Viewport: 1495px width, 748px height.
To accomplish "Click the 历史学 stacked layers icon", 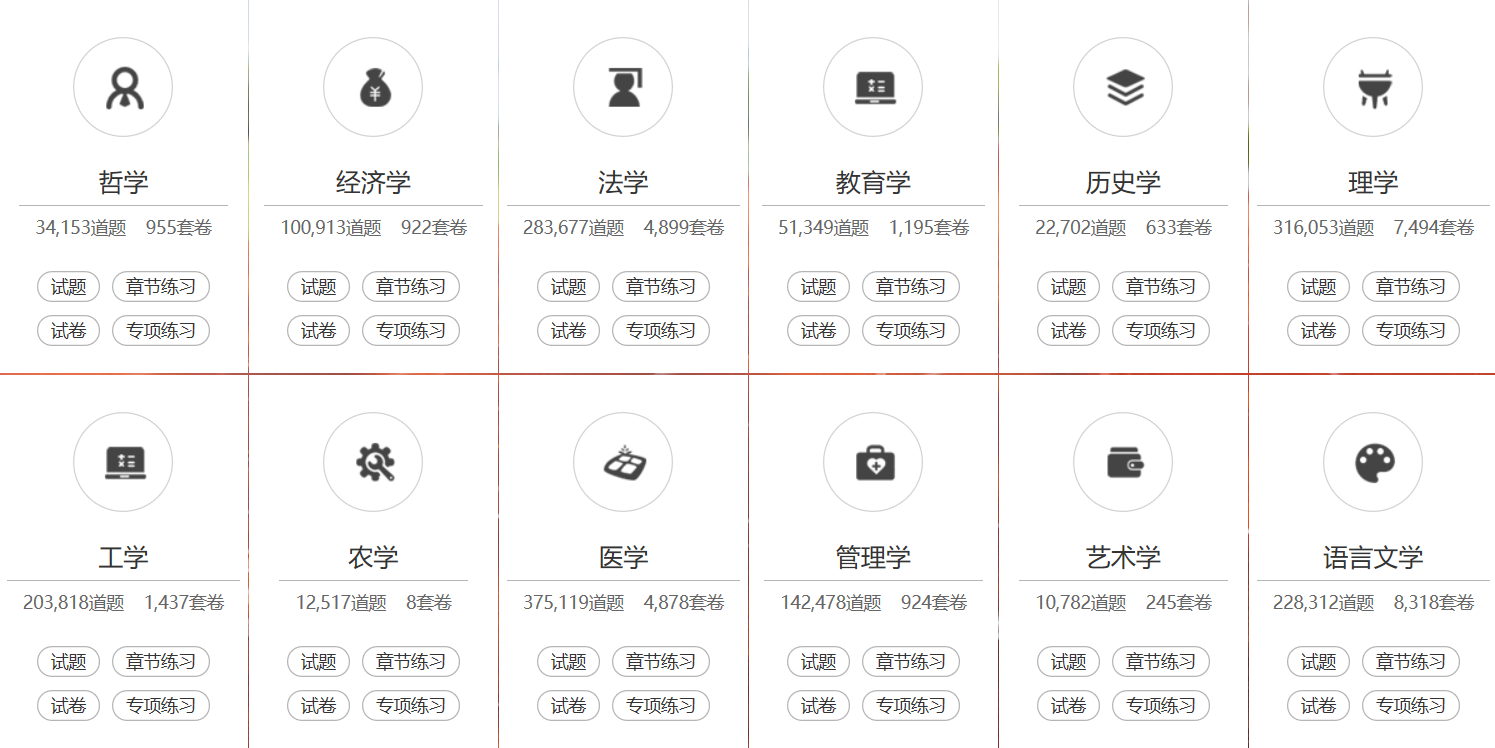I will (x=1123, y=88).
